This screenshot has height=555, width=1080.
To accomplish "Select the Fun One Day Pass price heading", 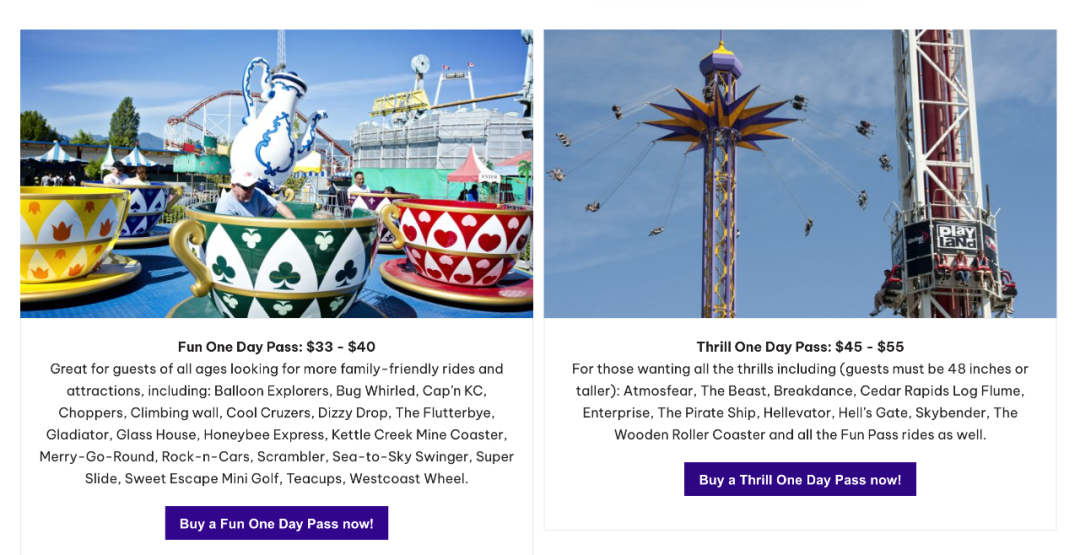I will click(x=276, y=346).
